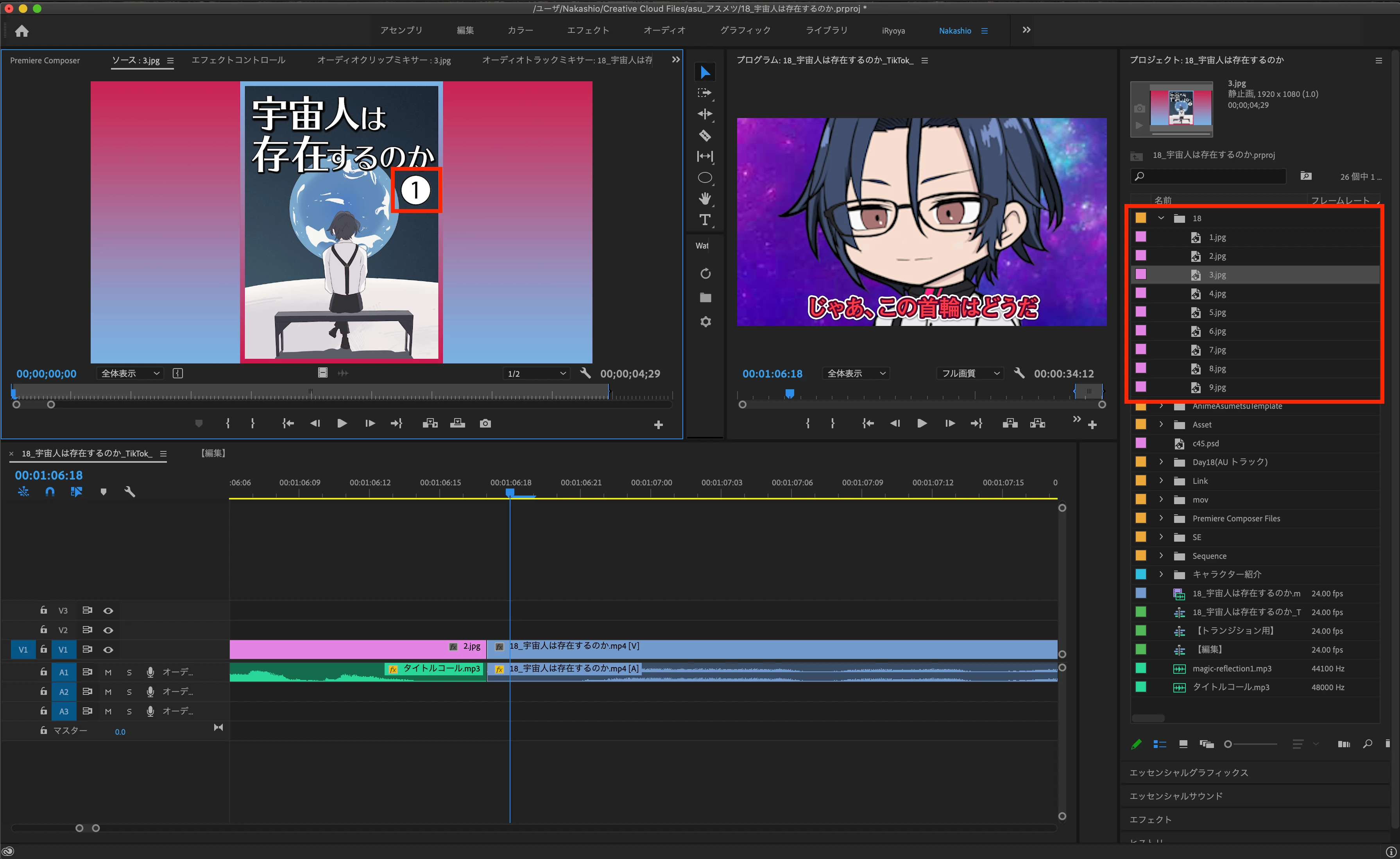This screenshot has width=1400, height=859.
Task: Play the program monitor
Action: point(922,423)
